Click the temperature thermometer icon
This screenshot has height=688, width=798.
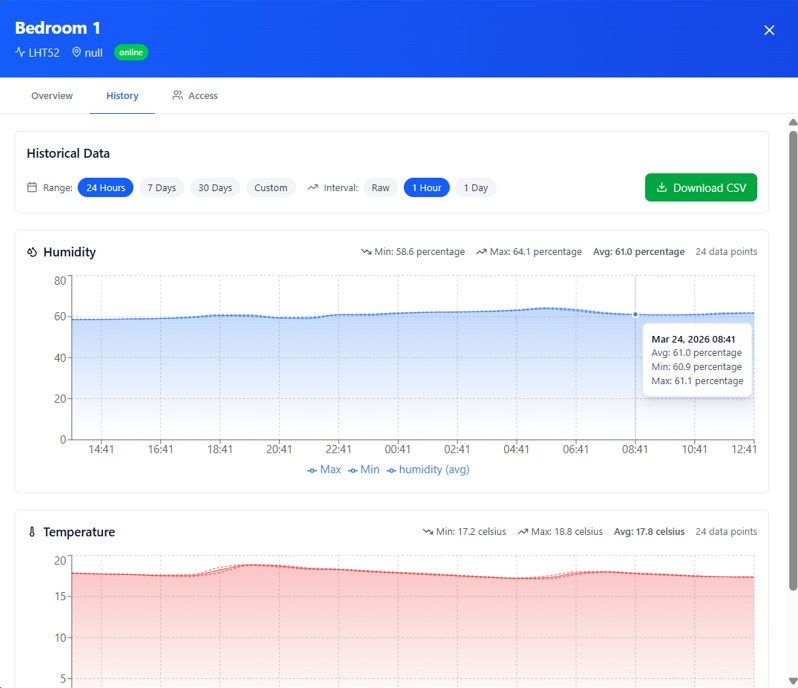coord(32,532)
